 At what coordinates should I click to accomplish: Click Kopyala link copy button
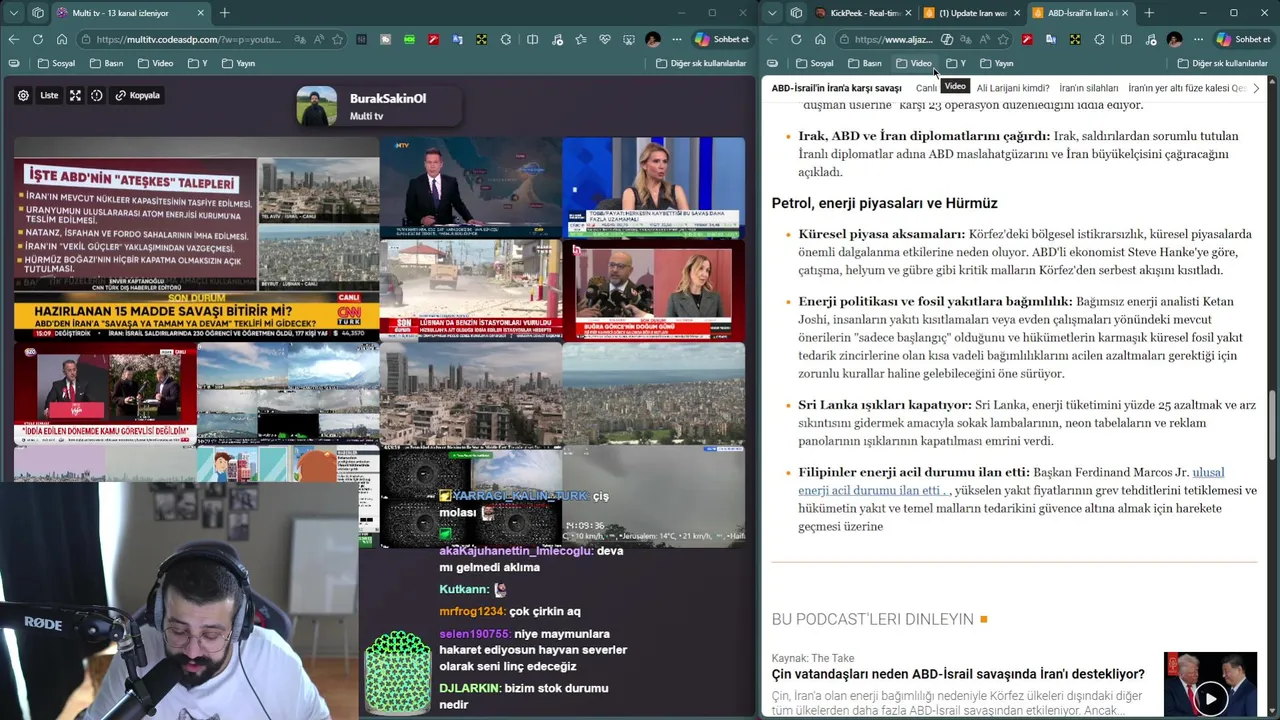[138, 95]
